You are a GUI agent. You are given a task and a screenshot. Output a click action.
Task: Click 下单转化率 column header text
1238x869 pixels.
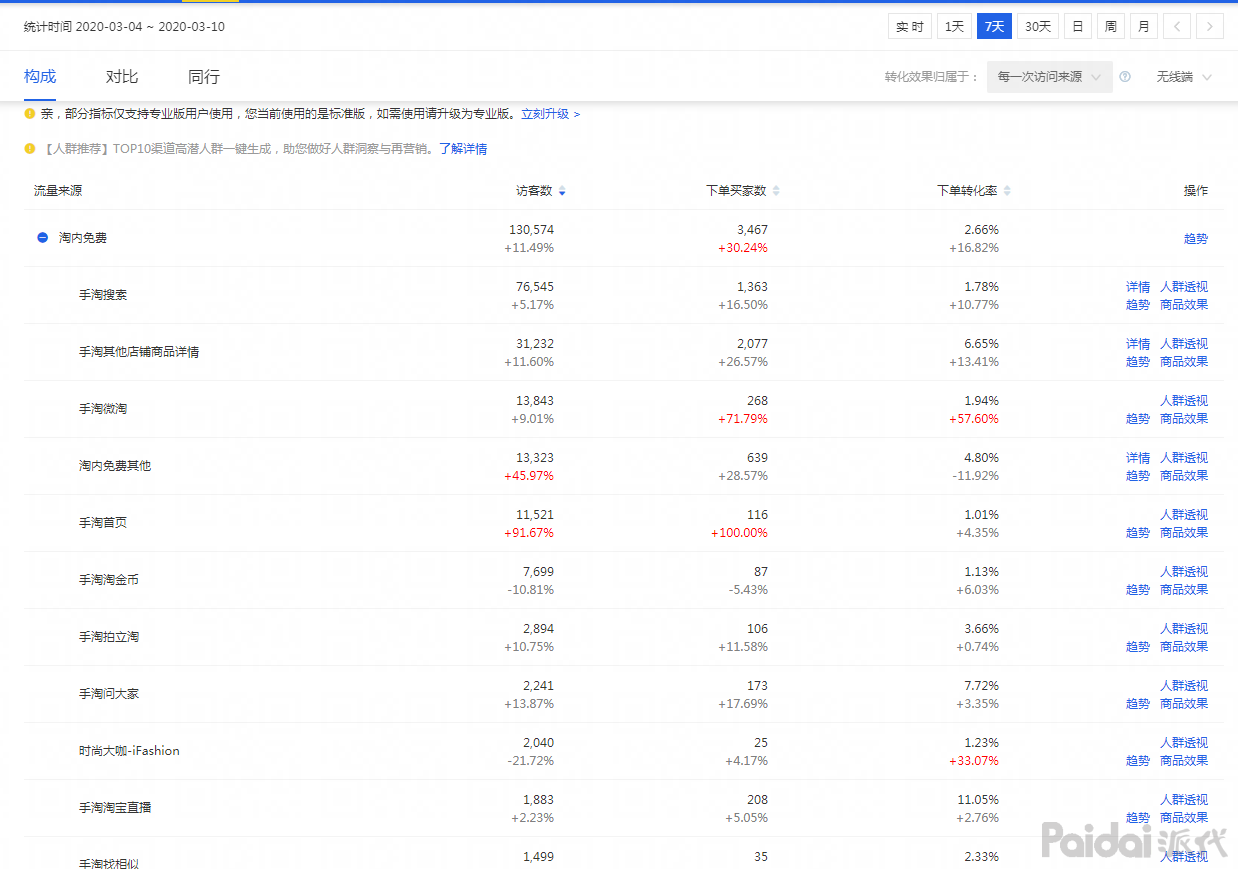[x=967, y=191]
